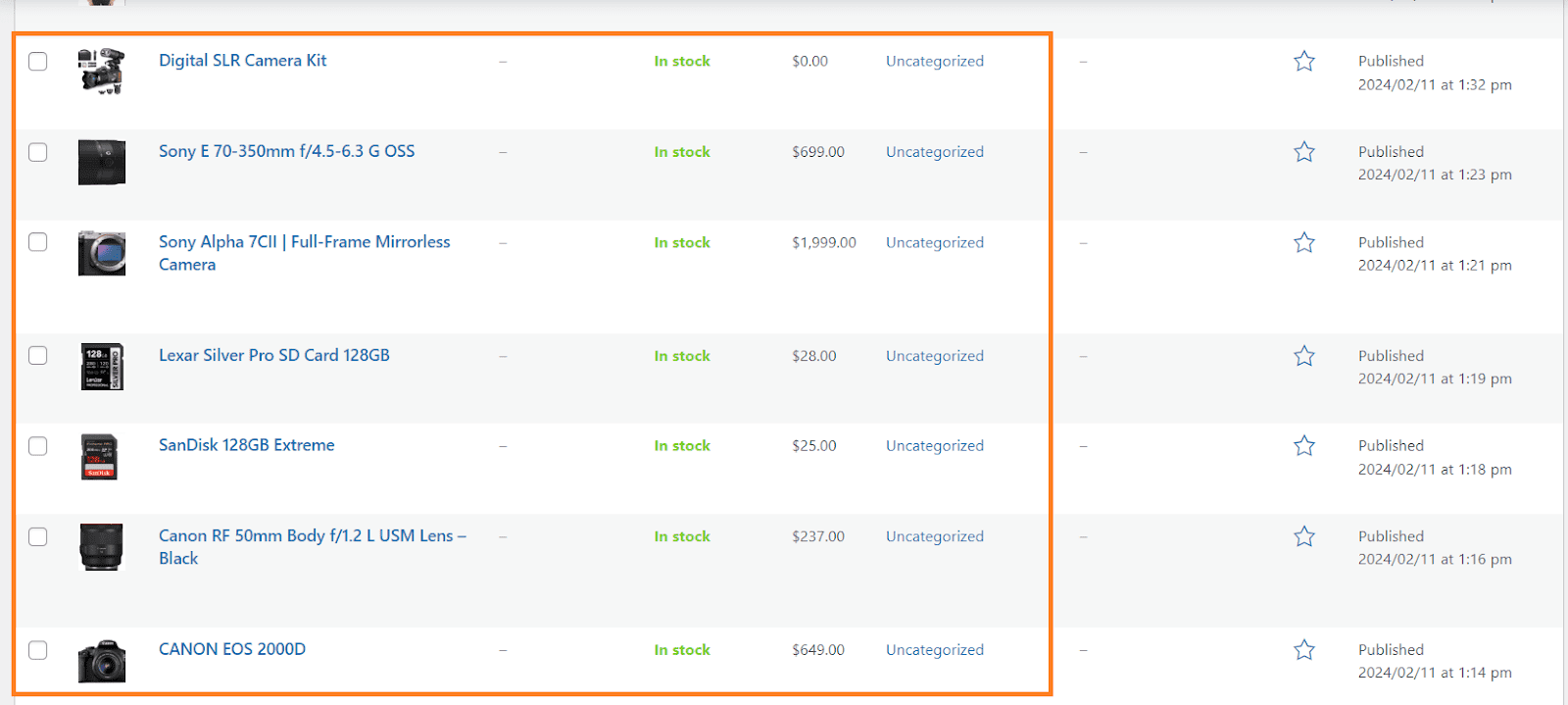Image resolution: width=1568 pixels, height=705 pixels.
Task: Click the $237.00 price value
Action: 818,536
